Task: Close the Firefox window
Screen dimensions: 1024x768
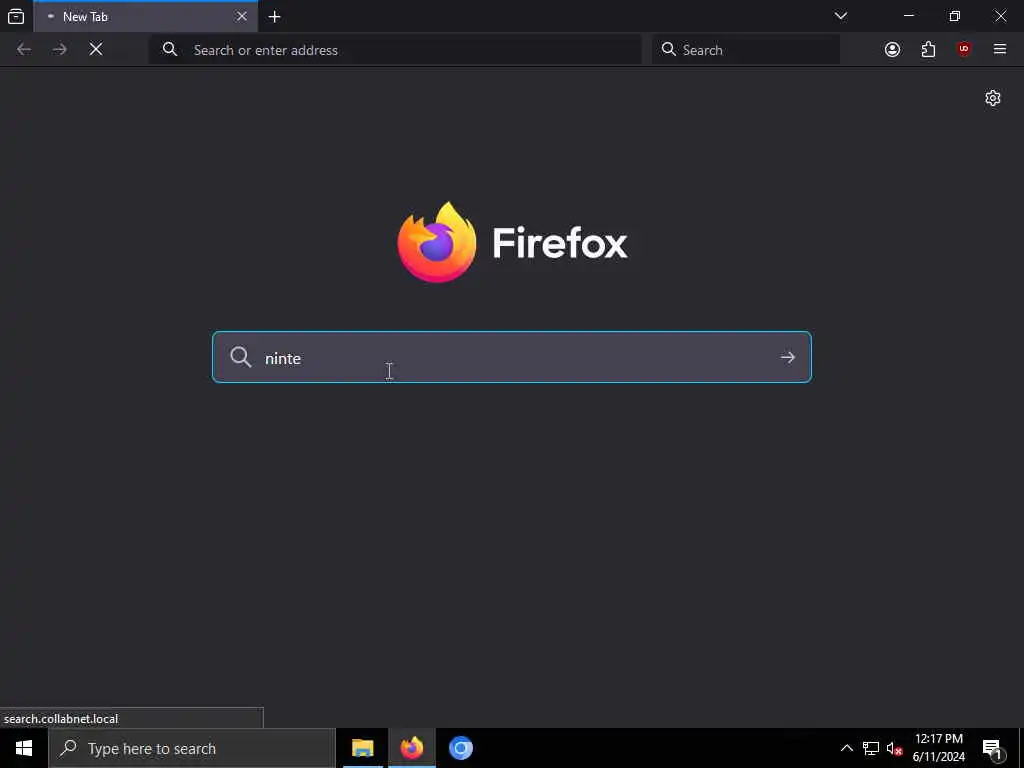Action: click(x=1000, y=16)
